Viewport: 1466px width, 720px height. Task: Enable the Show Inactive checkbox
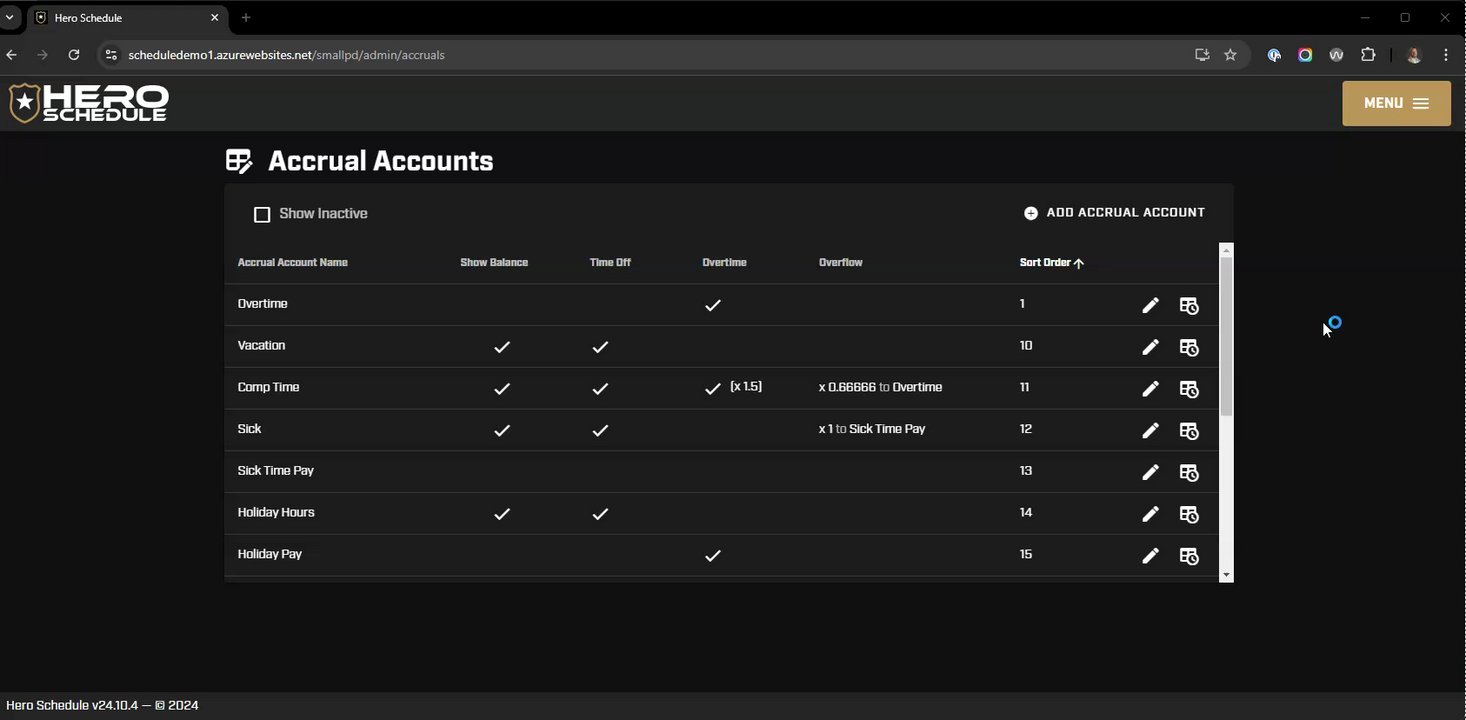pyautogui.click(x=262, y=214)
